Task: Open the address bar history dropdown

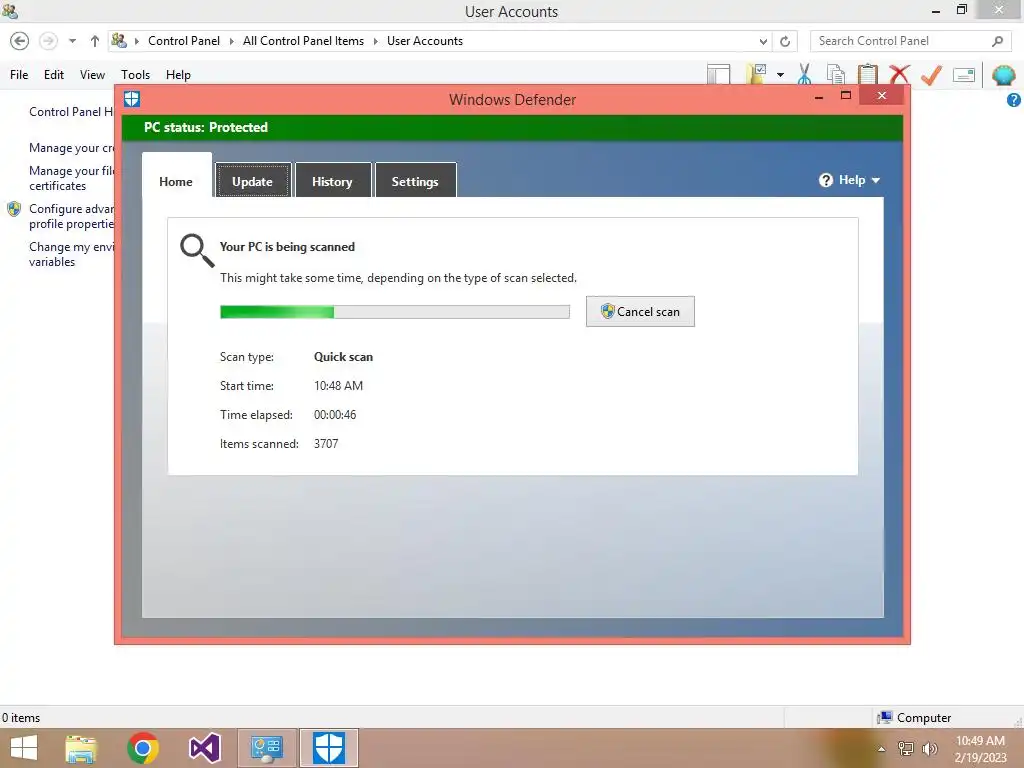Action: (763, 41)
